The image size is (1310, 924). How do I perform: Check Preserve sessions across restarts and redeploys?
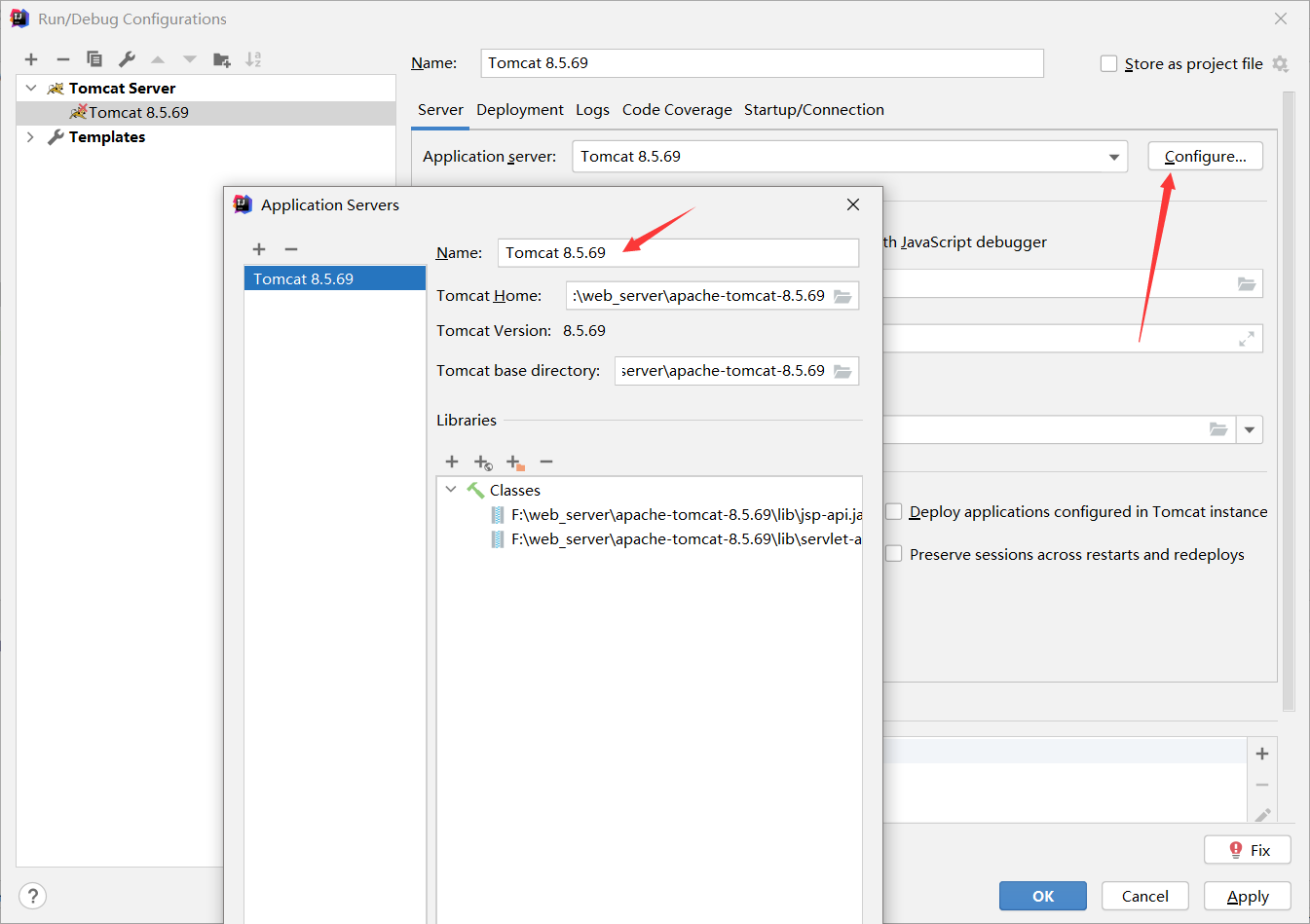coord(894,554)
